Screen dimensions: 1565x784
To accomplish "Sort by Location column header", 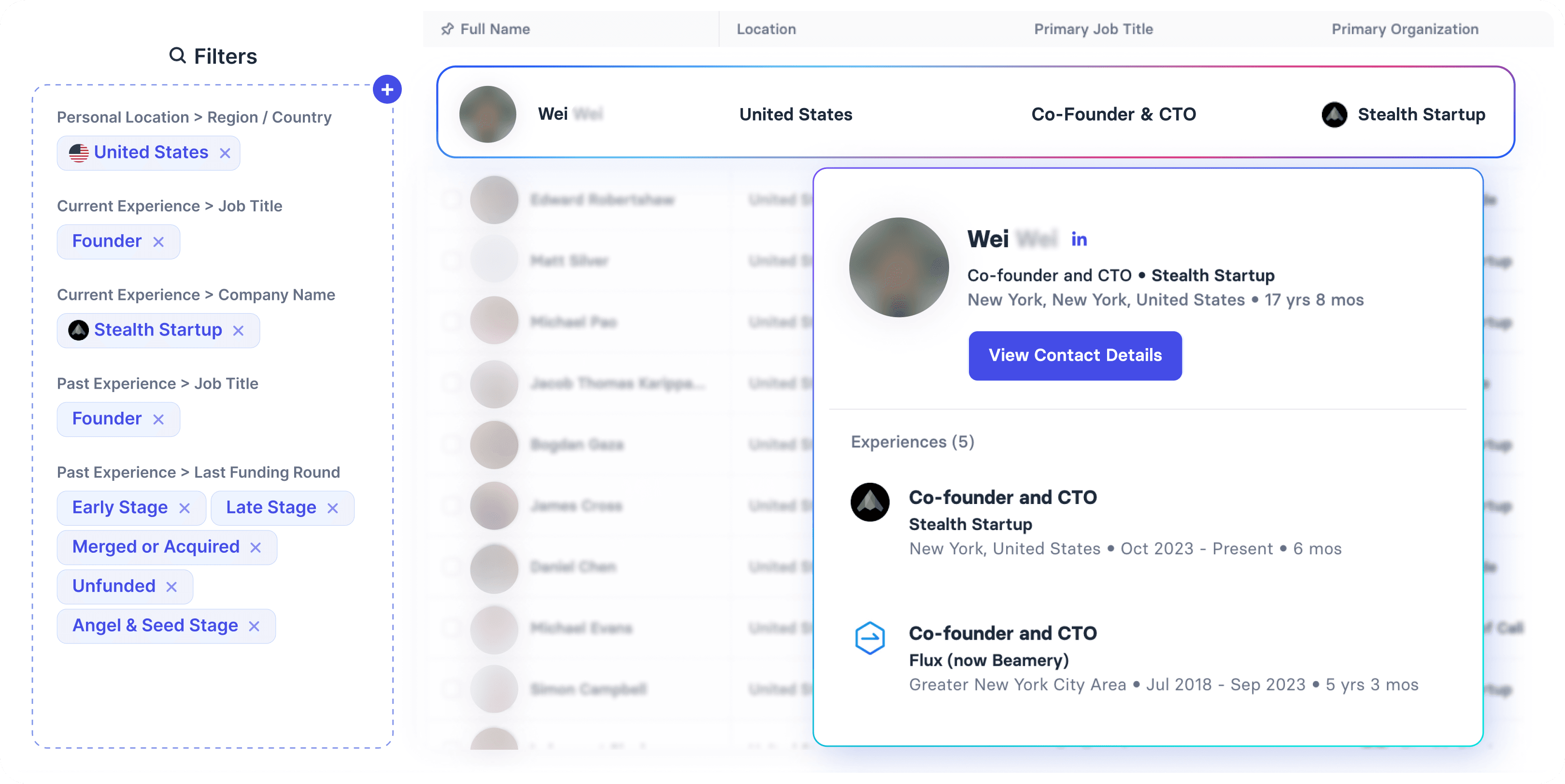I will (766, 29).
